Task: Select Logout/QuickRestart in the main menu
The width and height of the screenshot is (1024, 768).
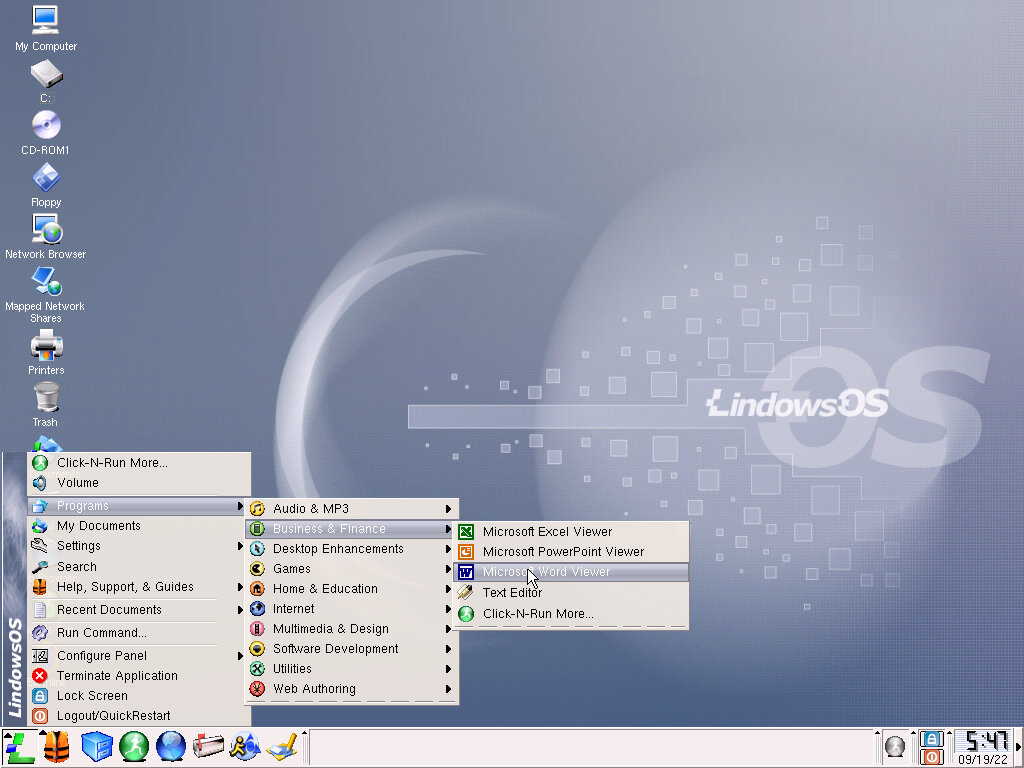Action: (113, 716)
